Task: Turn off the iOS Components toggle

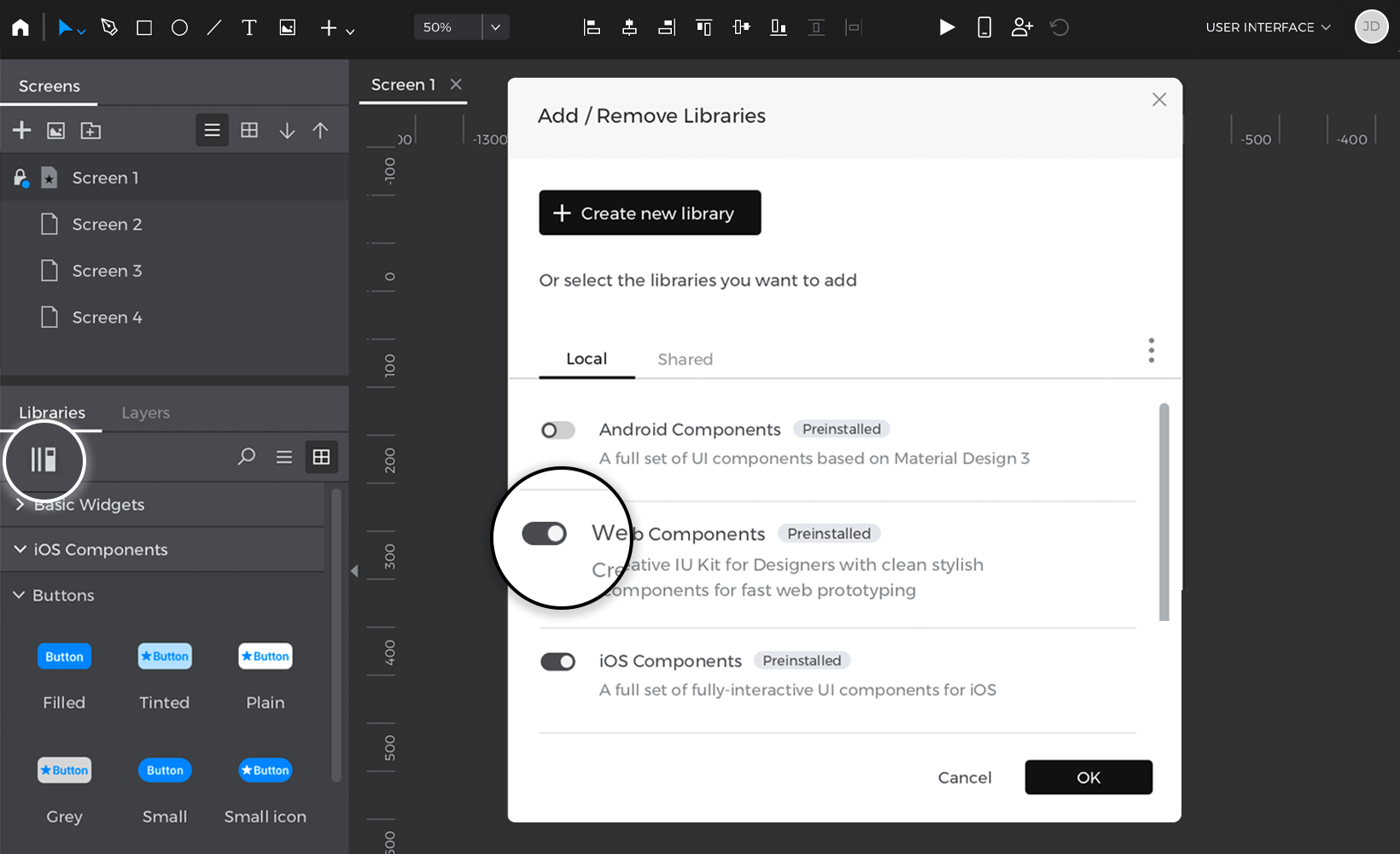Action: (557, 662)
